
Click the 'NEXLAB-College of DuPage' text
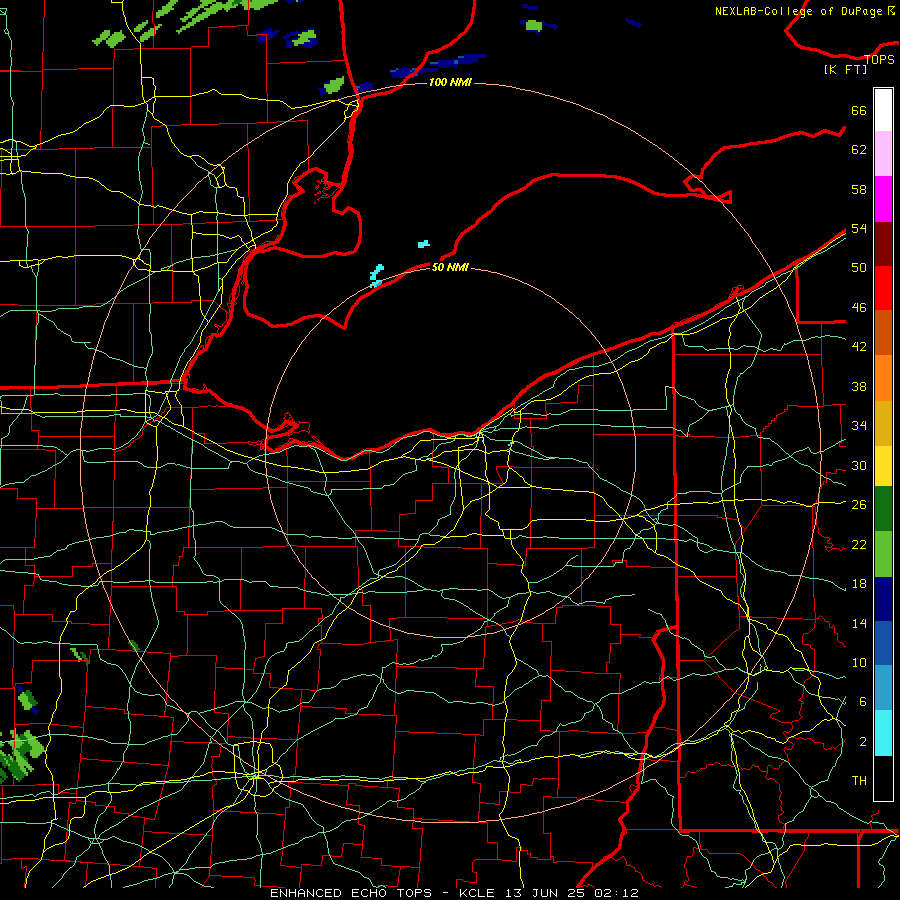[x=799, y=11]
